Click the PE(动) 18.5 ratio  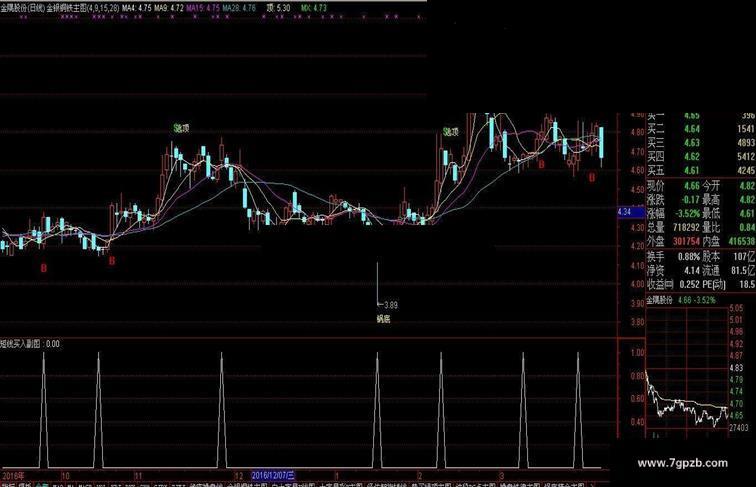747,284
